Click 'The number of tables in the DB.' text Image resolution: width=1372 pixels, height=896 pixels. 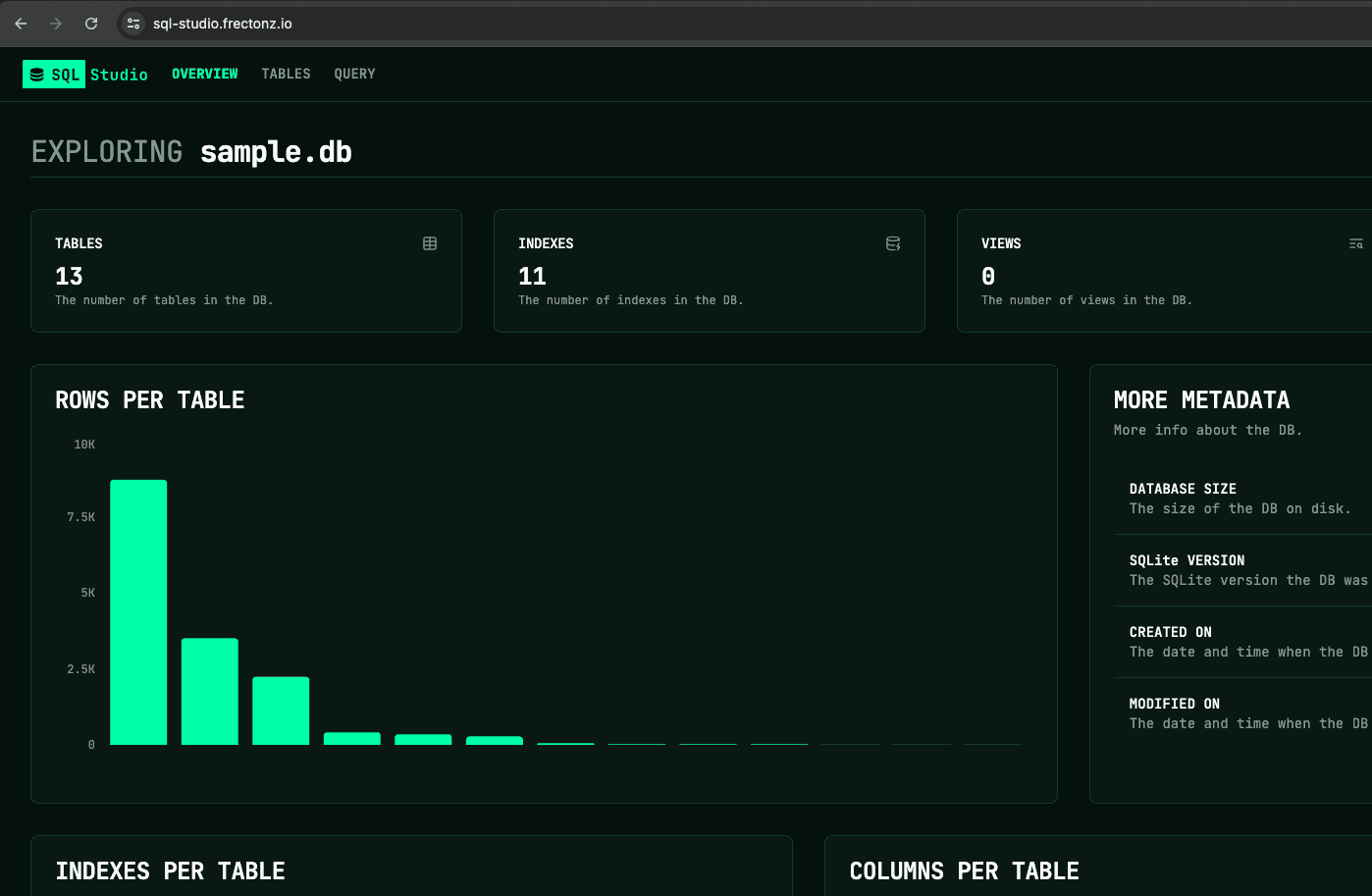coord(164,300)
